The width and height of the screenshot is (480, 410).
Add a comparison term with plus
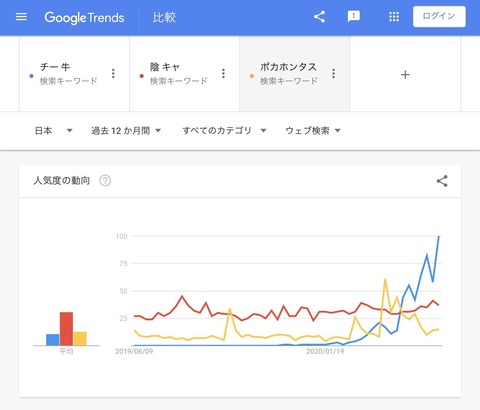pos(405,75)
